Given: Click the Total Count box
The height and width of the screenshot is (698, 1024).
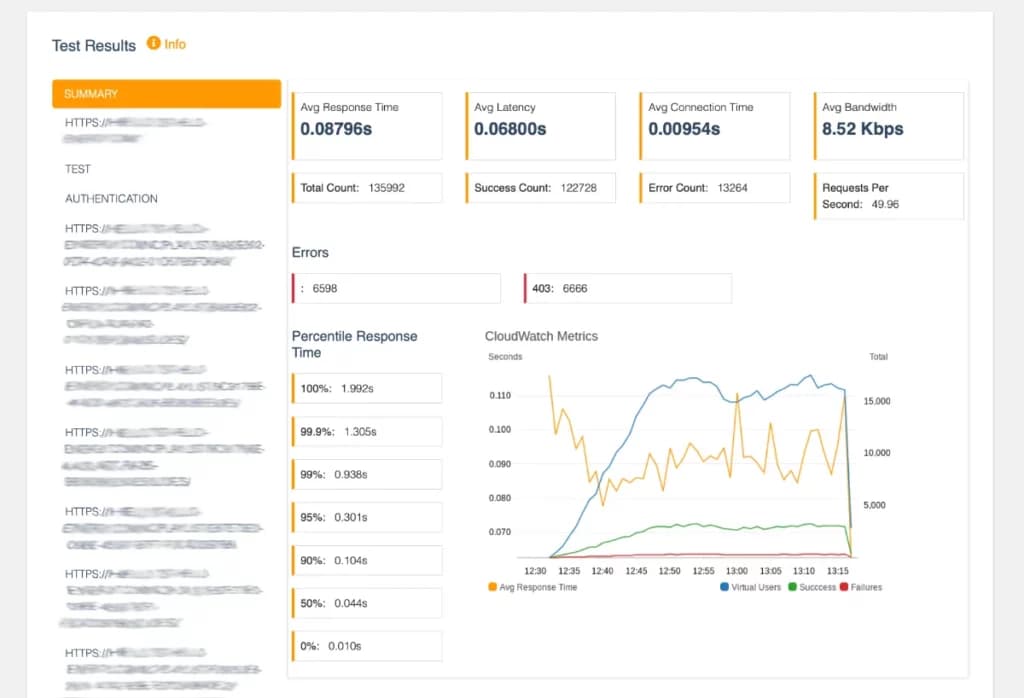Looking at the screenshot, I should [x=366, y=188].
